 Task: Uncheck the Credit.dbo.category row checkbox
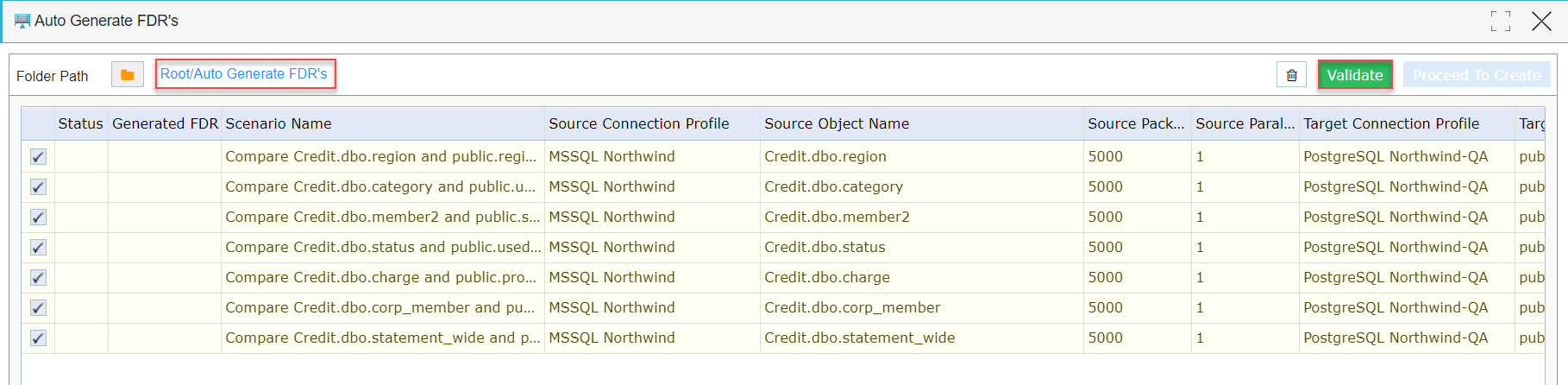coord(38,186)
